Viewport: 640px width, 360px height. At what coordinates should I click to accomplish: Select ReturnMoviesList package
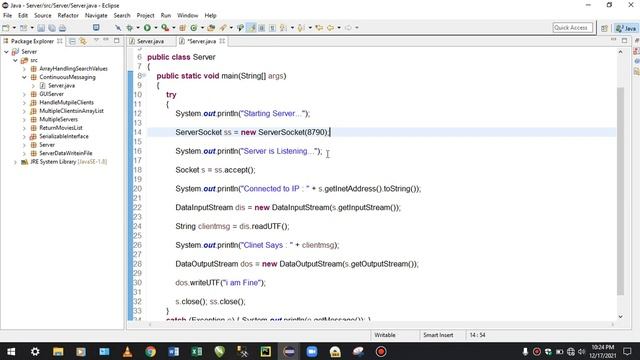pos(61,128)
